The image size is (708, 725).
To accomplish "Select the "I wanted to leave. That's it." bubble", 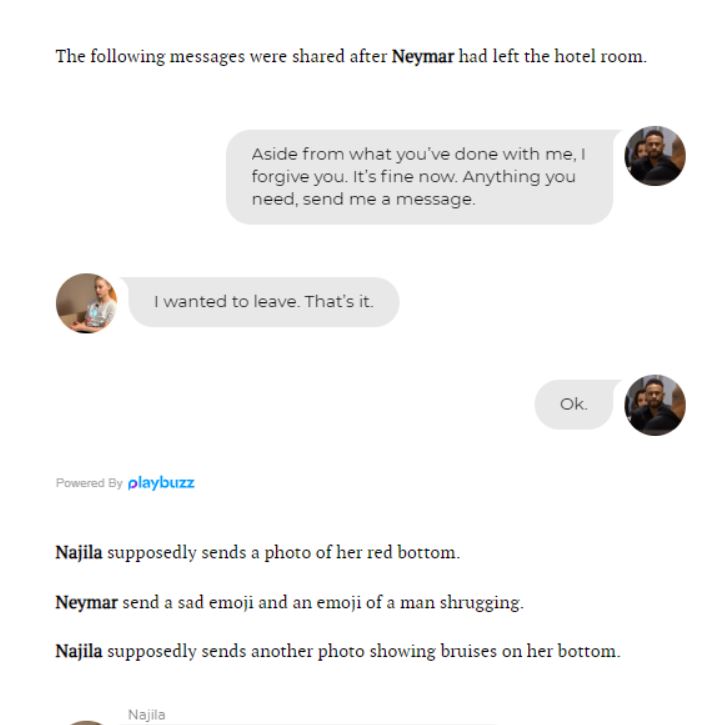I will click(x=263, y=302).
